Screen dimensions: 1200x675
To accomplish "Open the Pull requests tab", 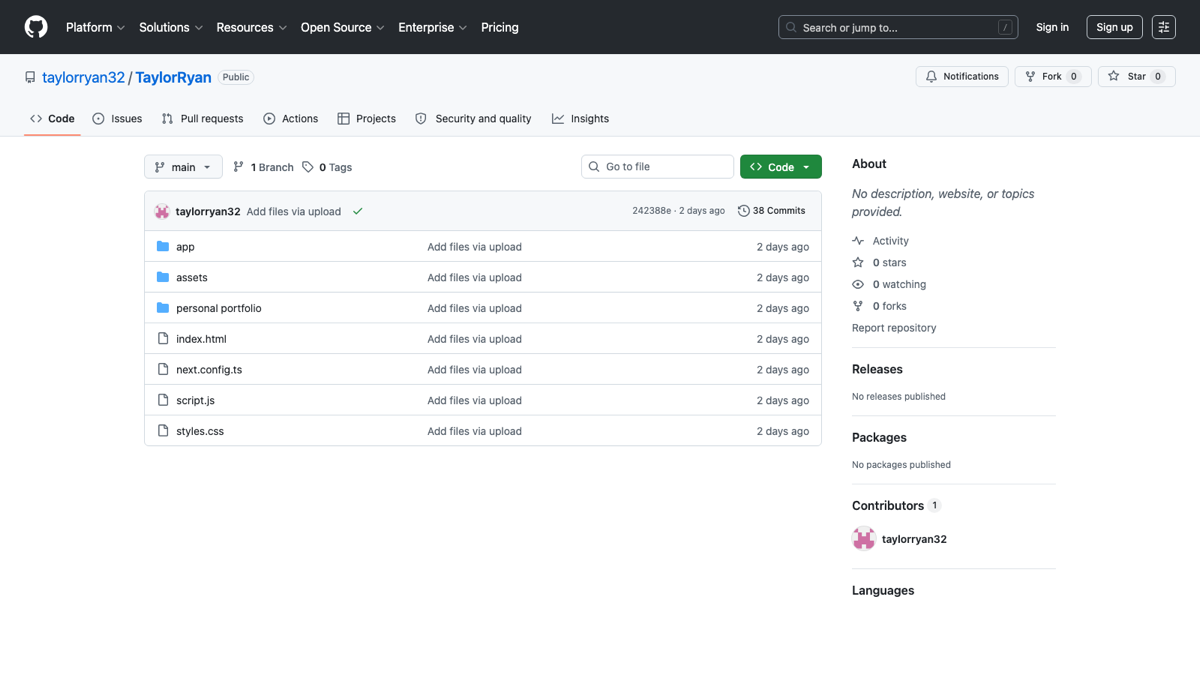I will pos(202,118).
